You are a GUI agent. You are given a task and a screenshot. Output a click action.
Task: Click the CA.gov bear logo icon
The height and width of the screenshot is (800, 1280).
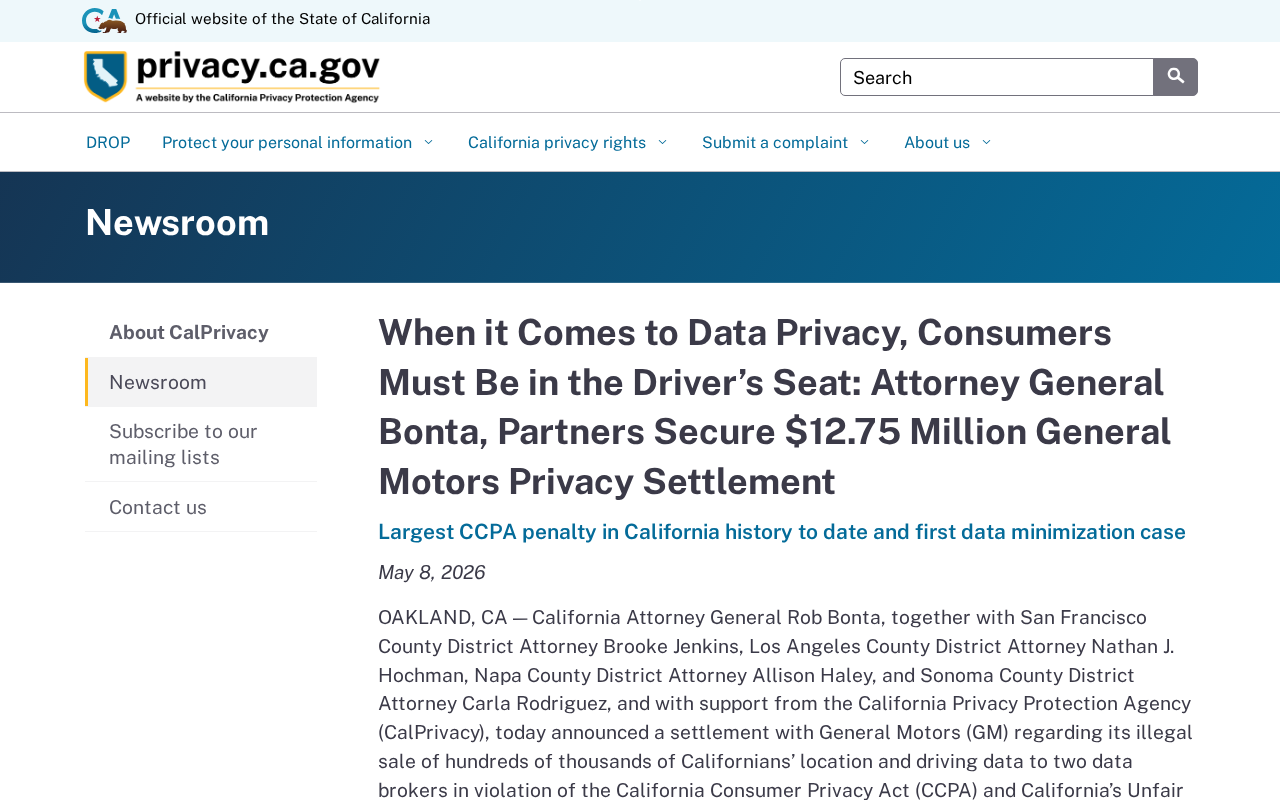[x=104, y=20]
